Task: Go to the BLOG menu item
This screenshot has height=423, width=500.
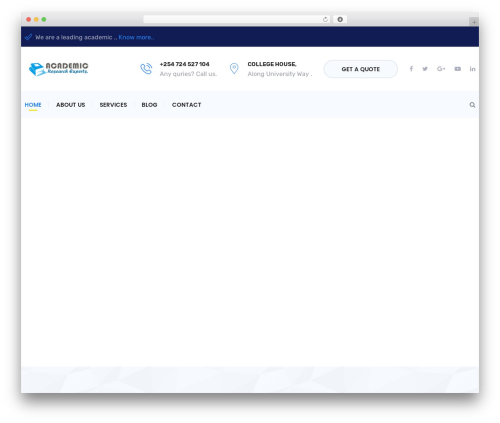Action: (x=149, y=105)
